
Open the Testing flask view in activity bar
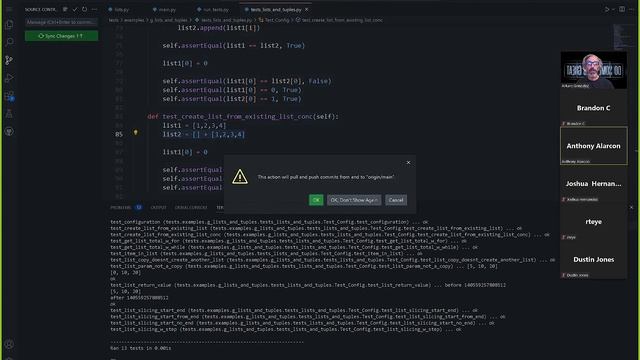(x=9, y=114)
